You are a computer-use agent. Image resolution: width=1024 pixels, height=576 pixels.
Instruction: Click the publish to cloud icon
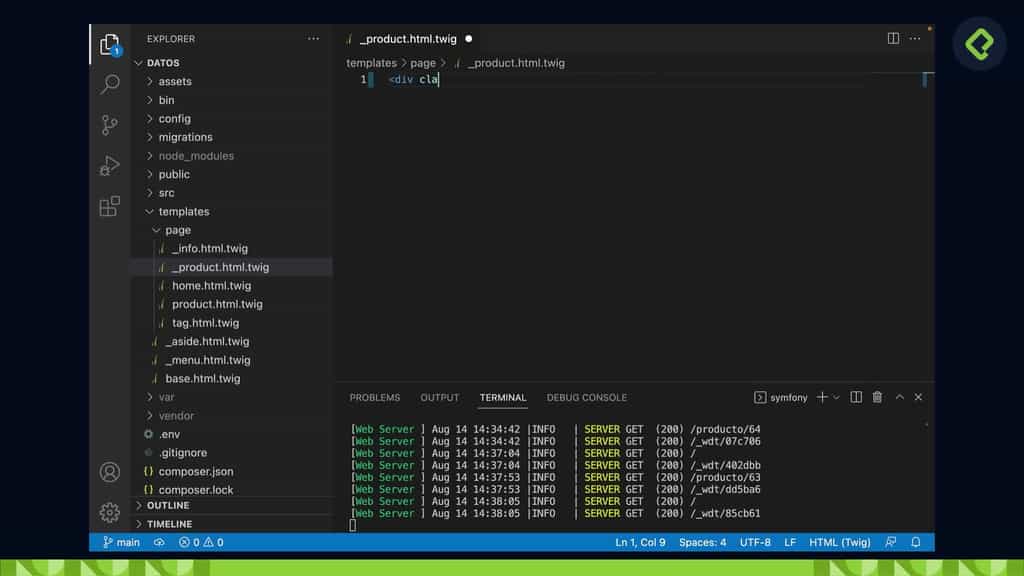click(x=159, y=542)
